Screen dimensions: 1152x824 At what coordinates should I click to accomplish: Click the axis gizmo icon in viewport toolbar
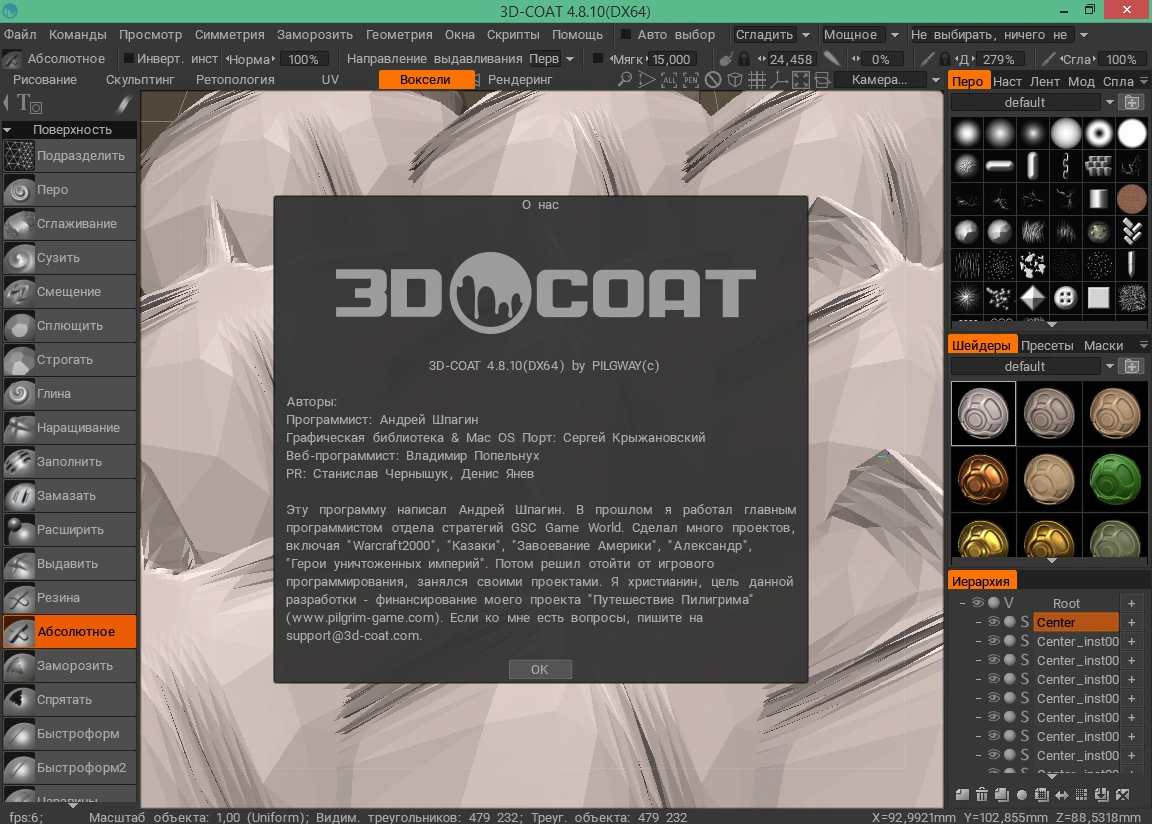tap(779, 79)
